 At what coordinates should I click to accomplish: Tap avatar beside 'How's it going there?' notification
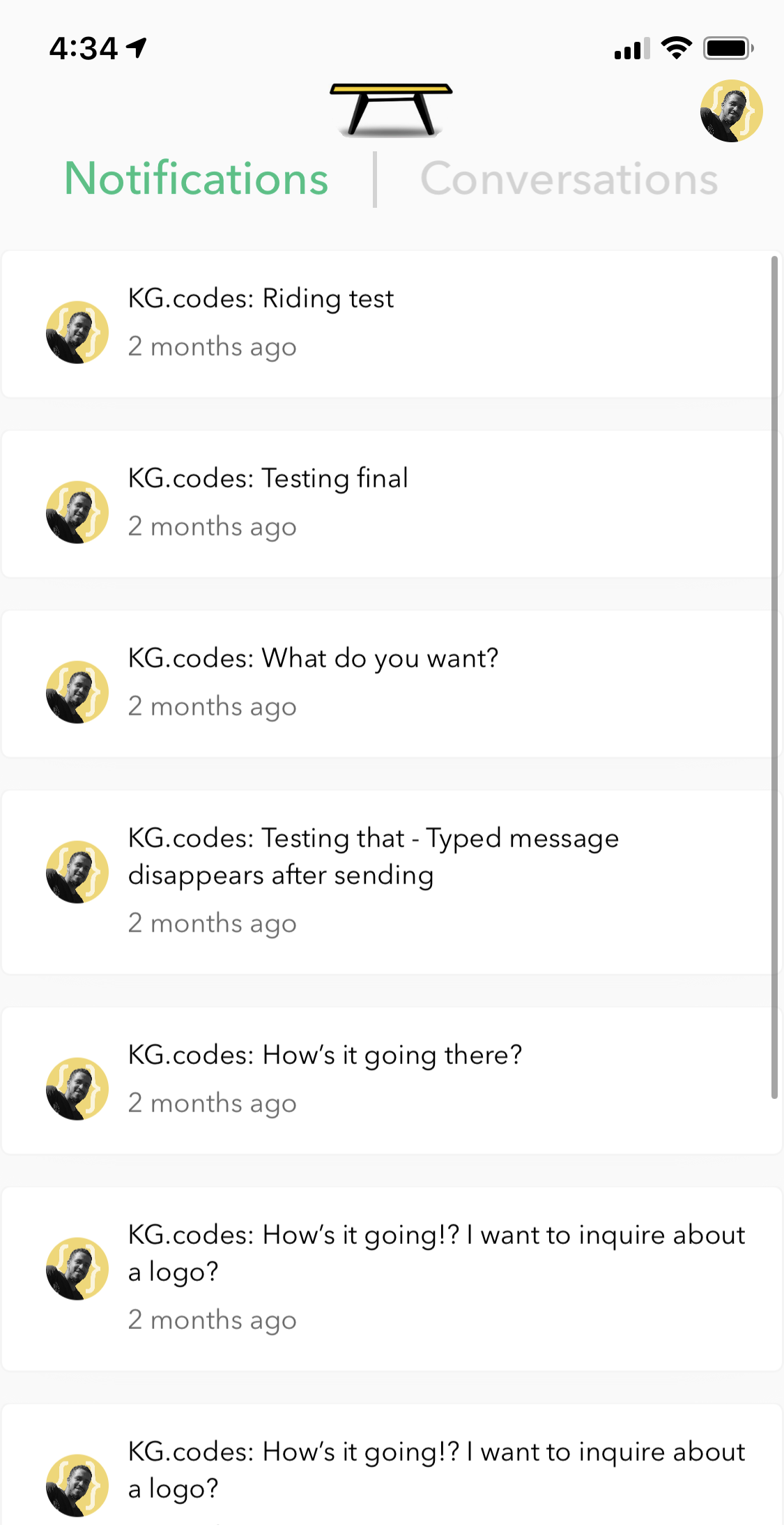[77, 1088]
